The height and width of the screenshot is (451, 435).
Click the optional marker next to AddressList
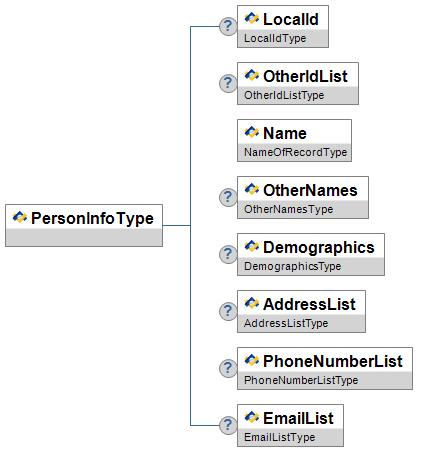228,311
